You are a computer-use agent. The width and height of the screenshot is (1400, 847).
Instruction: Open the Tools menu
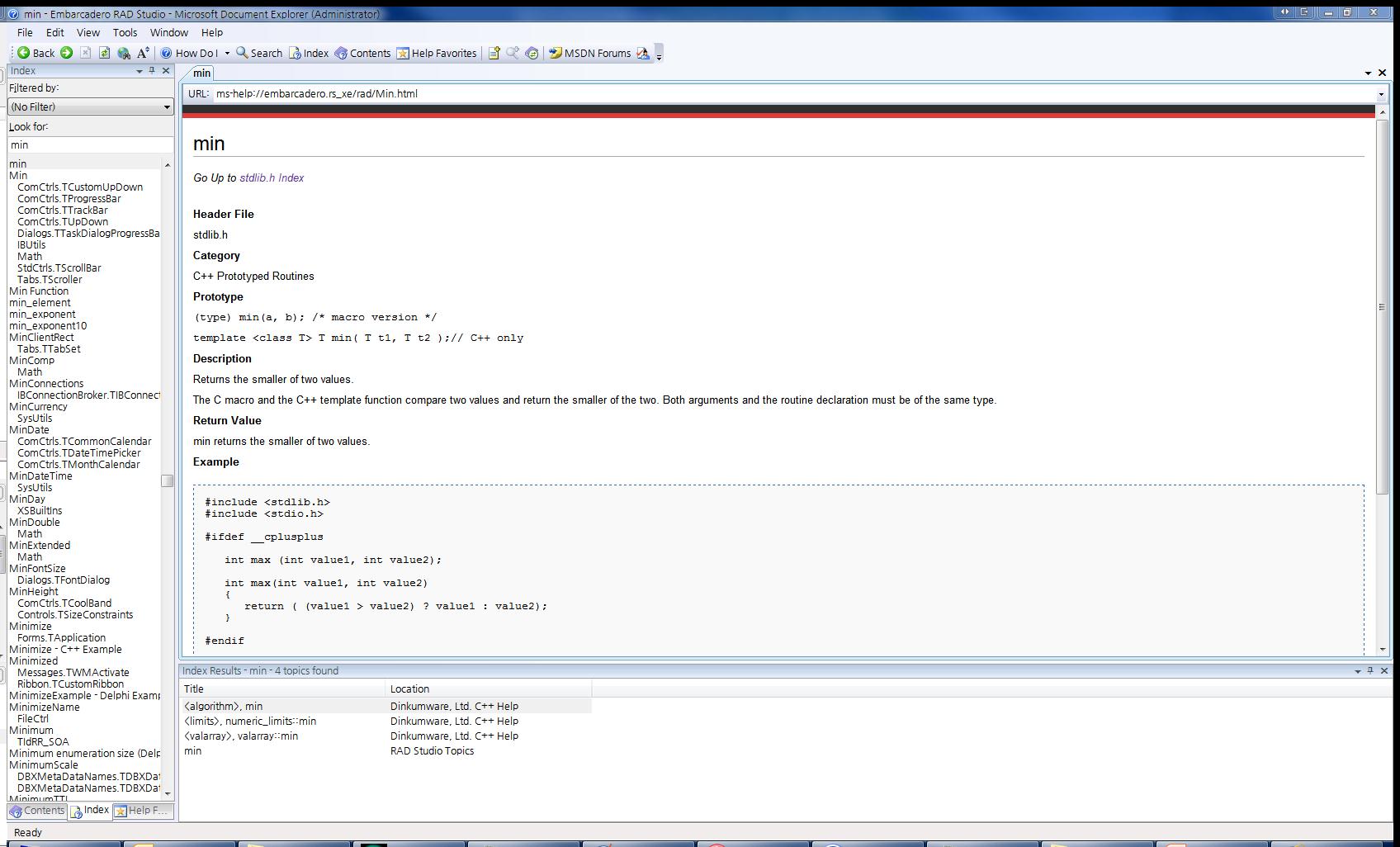(125, 32)
